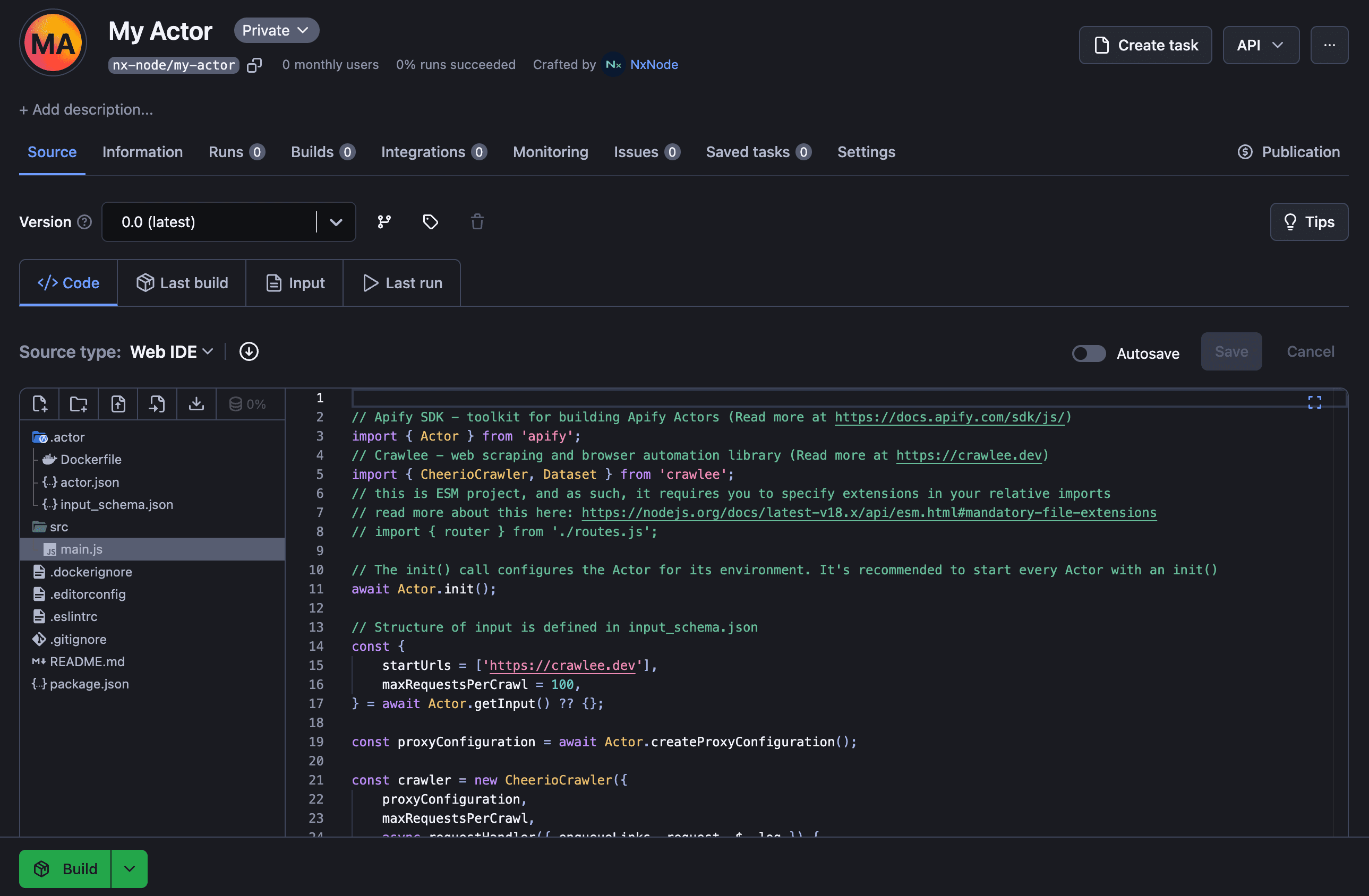
Task: Create a new file in the file tree
Action: click(x=40, y=404)
